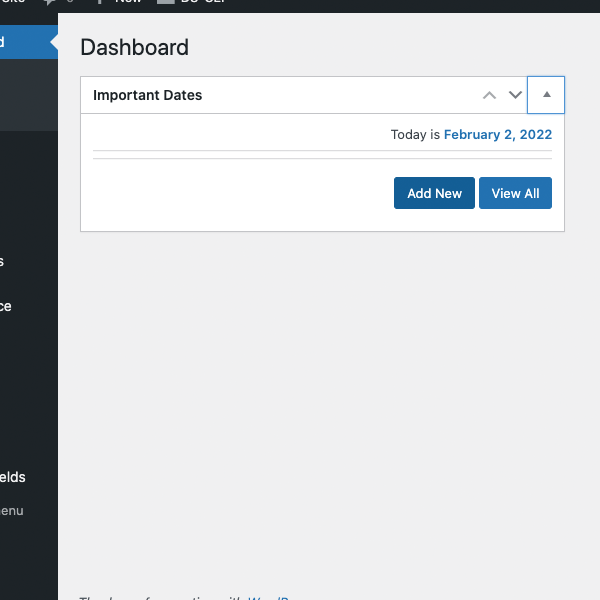Viewport: 600px width, 600px height.
Task: Open the Custom Fields sidebar menu
Action: tap(12, 477)
